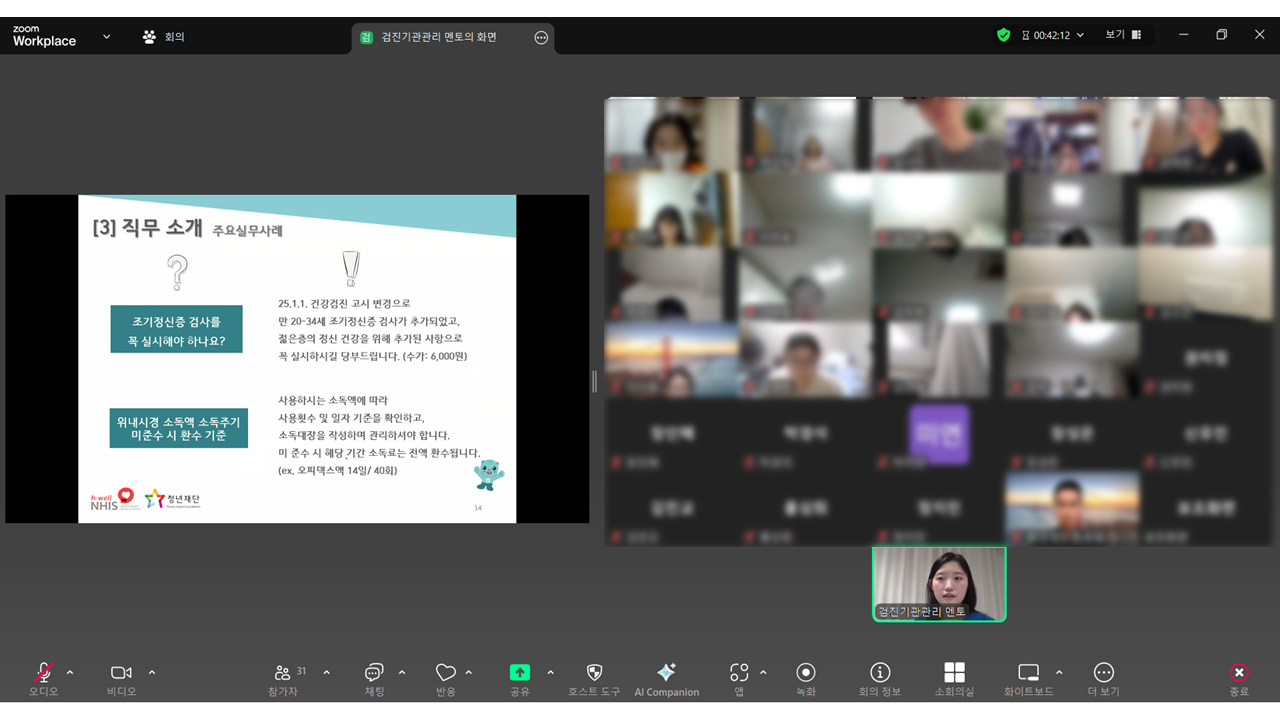Select the 회의 tab at top
Screen dimensions: 1280x720
pyautogui.click(x=165, y=37)
